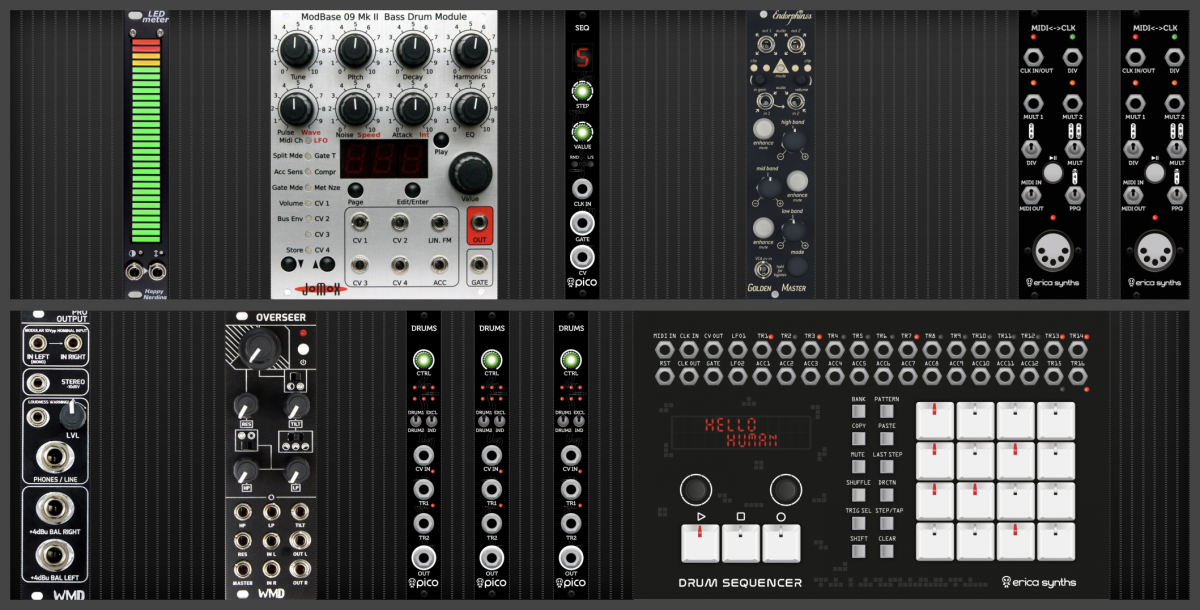The image size is (1200, 610).
Task: Click the Record pad on the Drum Sequencer
Action: (782, 541)
